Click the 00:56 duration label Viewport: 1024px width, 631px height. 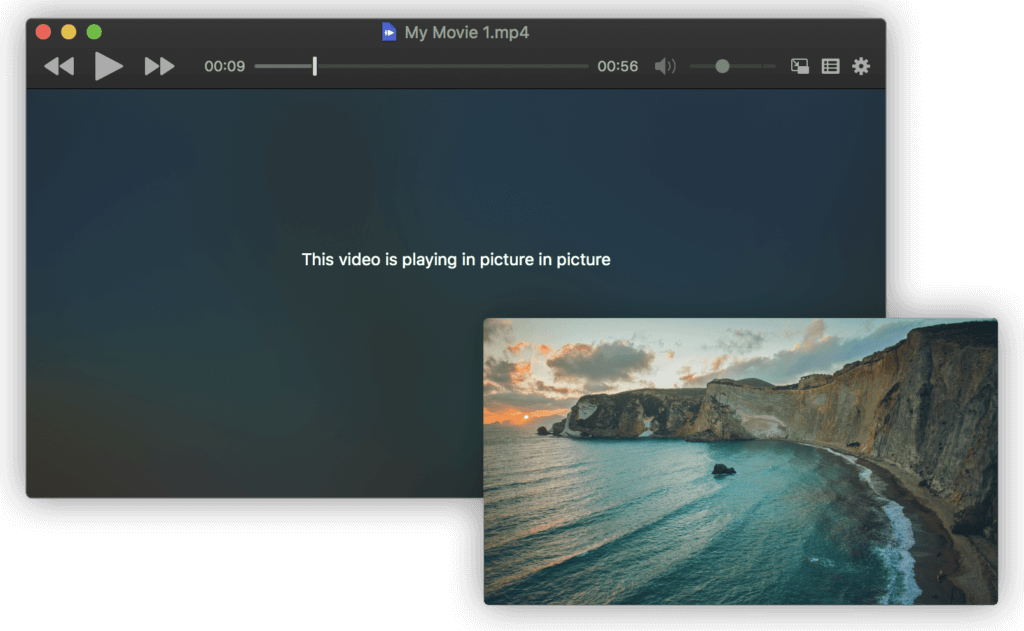pyautogui.click(x=617, y=67)
